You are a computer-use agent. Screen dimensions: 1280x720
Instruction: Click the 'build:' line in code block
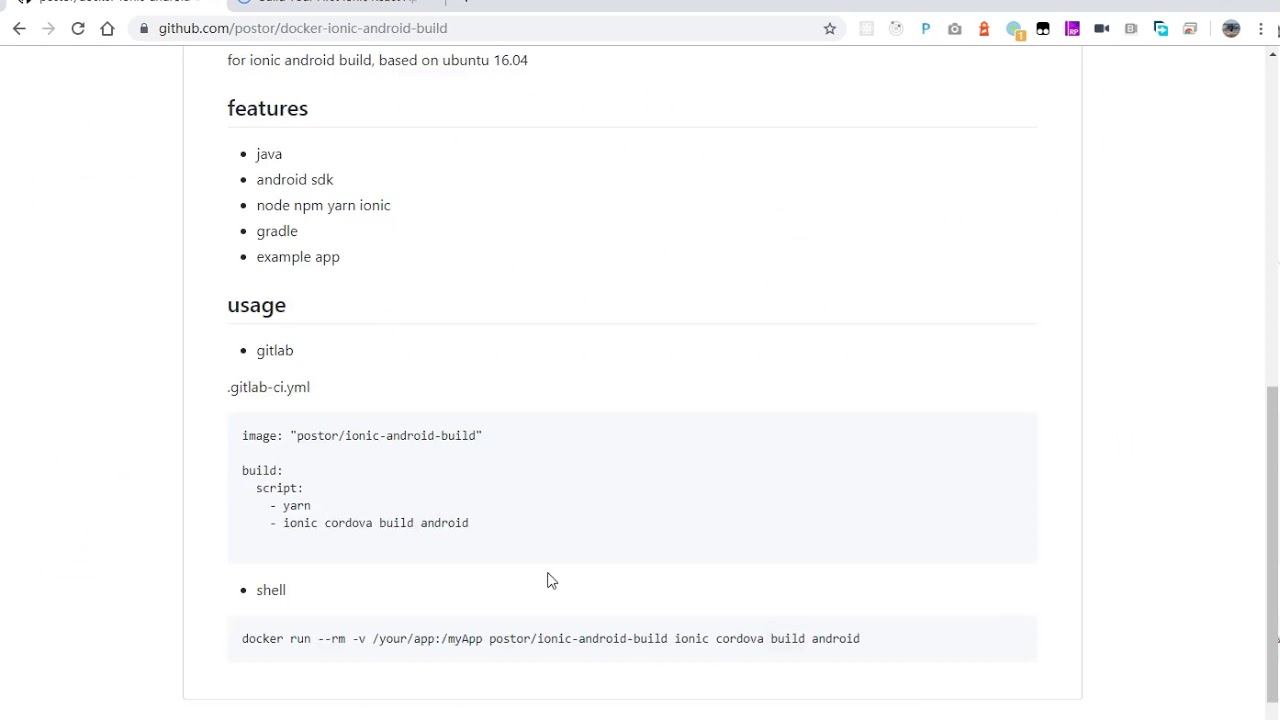coord(262,471)
